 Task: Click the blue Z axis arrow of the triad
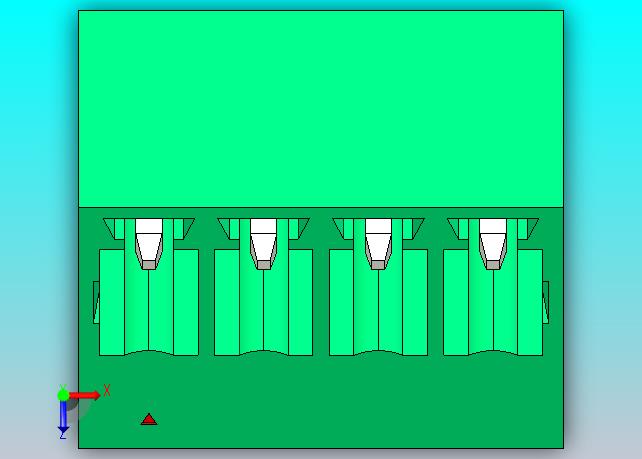point(63,417)
